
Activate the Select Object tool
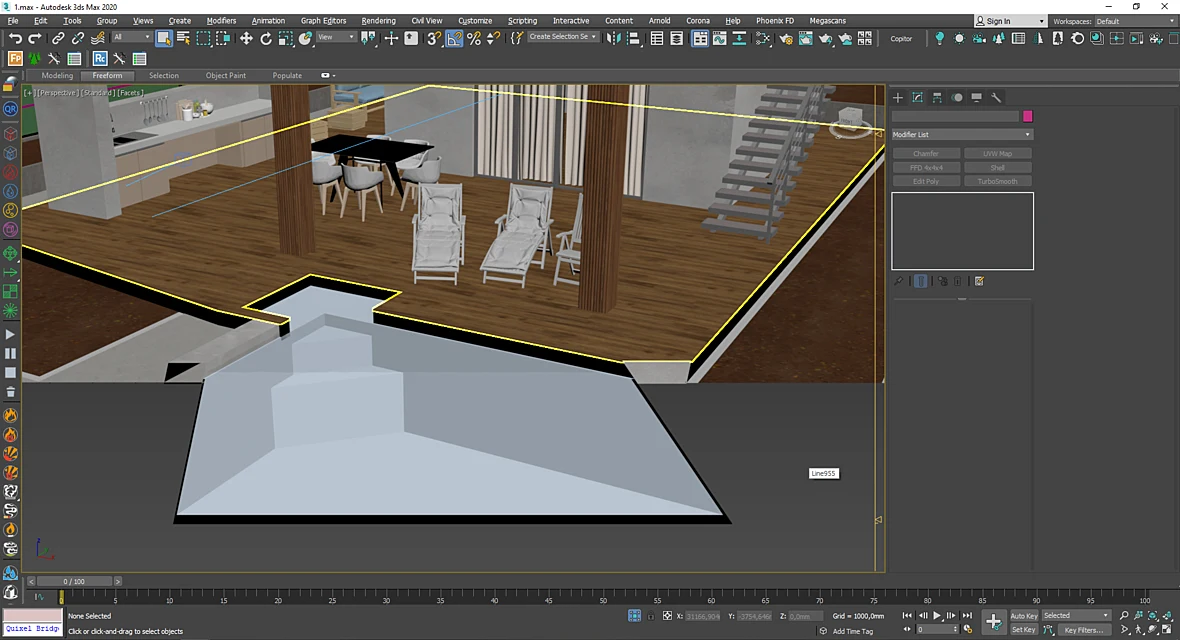[163, 38]
